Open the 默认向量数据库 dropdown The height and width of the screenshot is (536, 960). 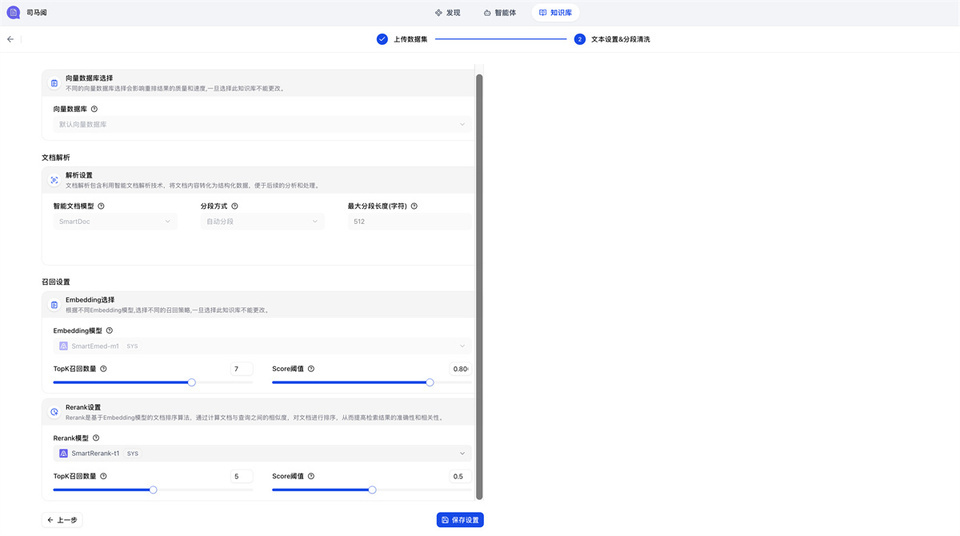pos(262,125)
